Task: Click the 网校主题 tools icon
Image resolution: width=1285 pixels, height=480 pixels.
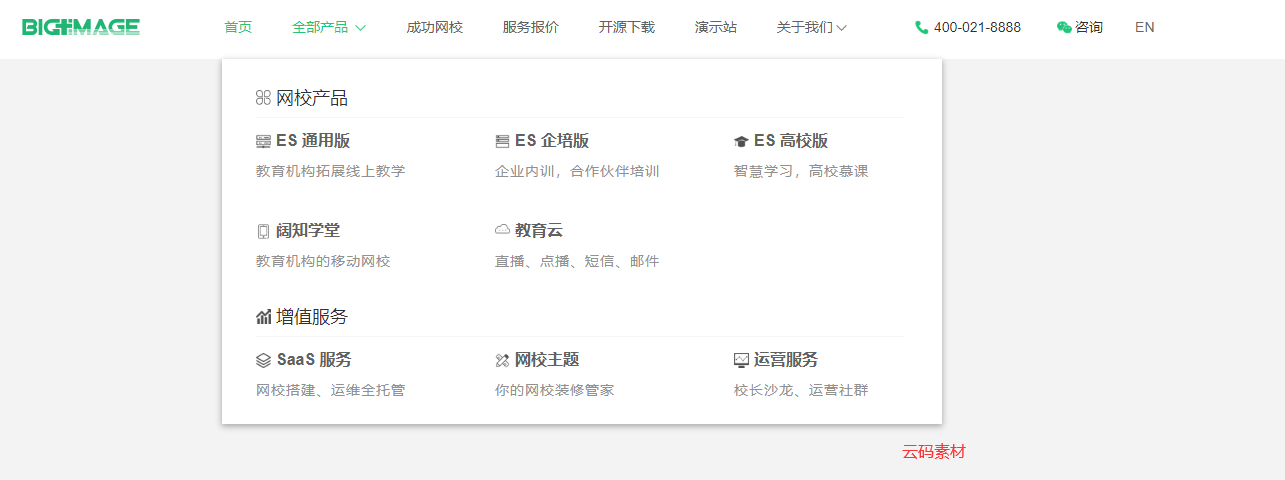Action: tap(502, 361)
